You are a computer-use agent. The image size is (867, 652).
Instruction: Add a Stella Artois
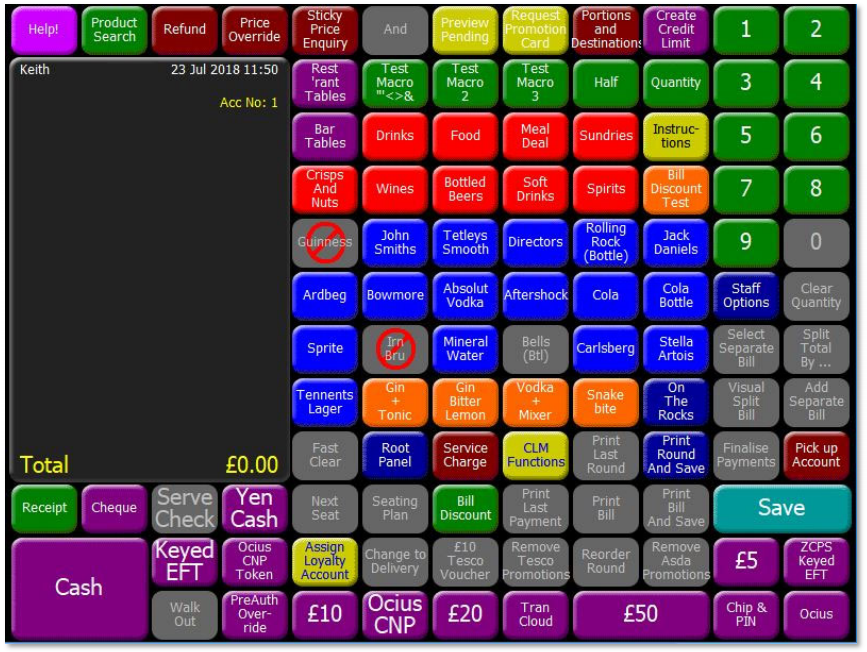point(676,348)
